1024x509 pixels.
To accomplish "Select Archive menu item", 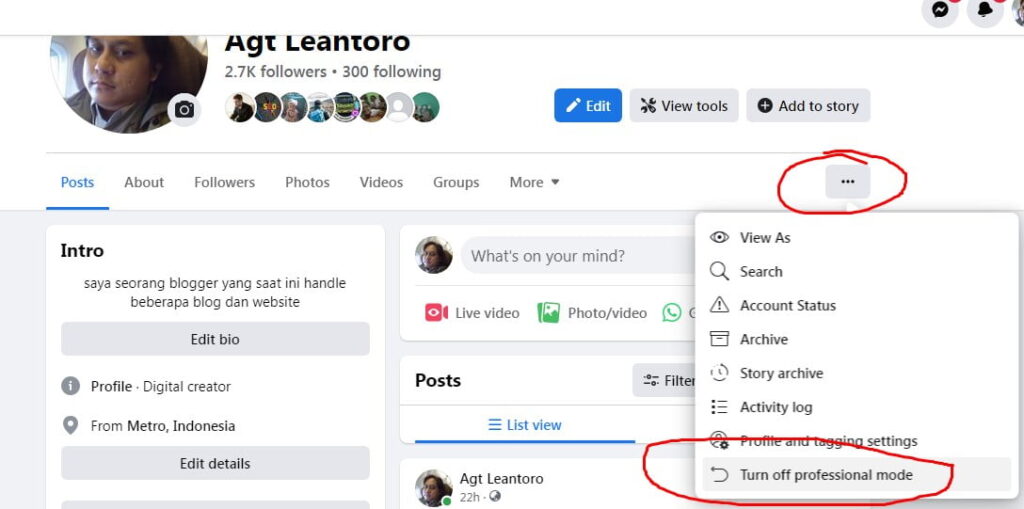I will point(856,339).
